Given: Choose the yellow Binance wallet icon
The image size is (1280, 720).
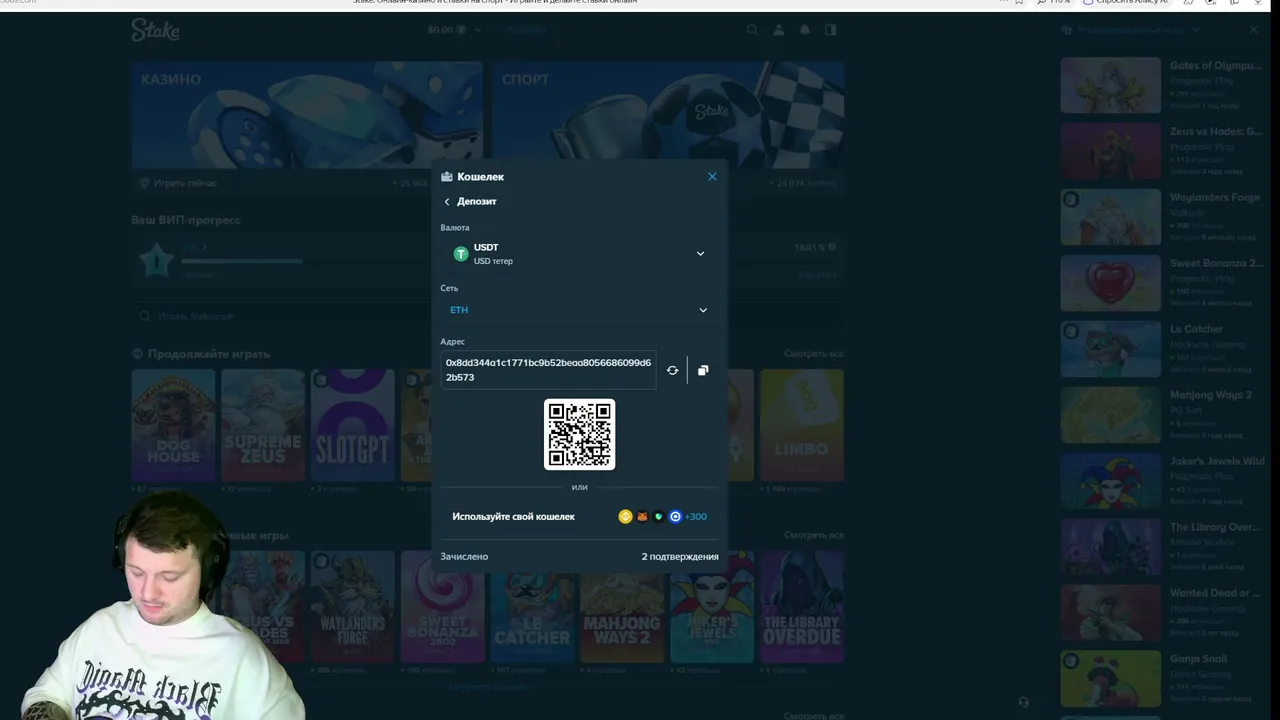Looking at the screenshot, I should (625, 517).
